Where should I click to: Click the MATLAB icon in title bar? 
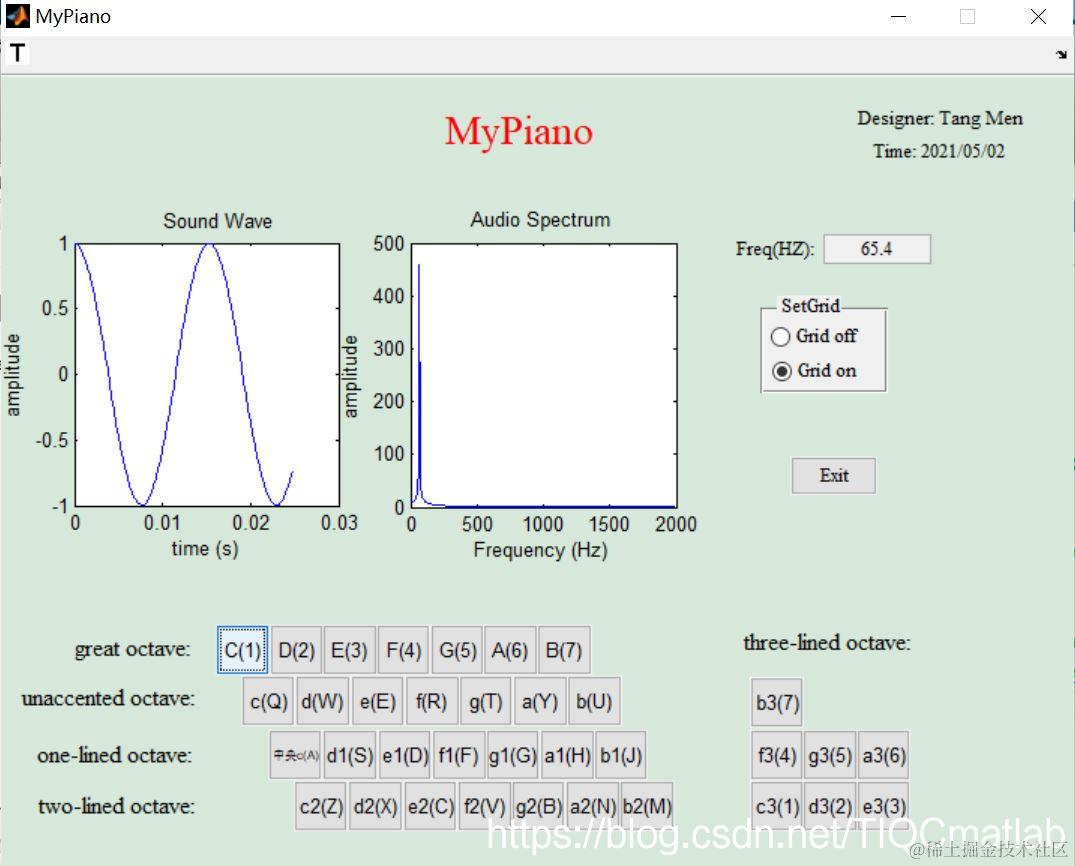18,16
